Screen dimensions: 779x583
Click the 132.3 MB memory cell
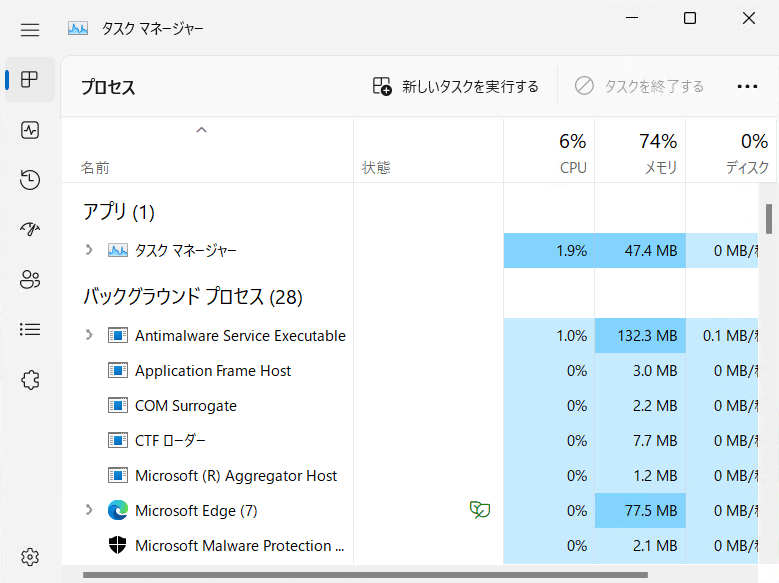coord(640,335)
